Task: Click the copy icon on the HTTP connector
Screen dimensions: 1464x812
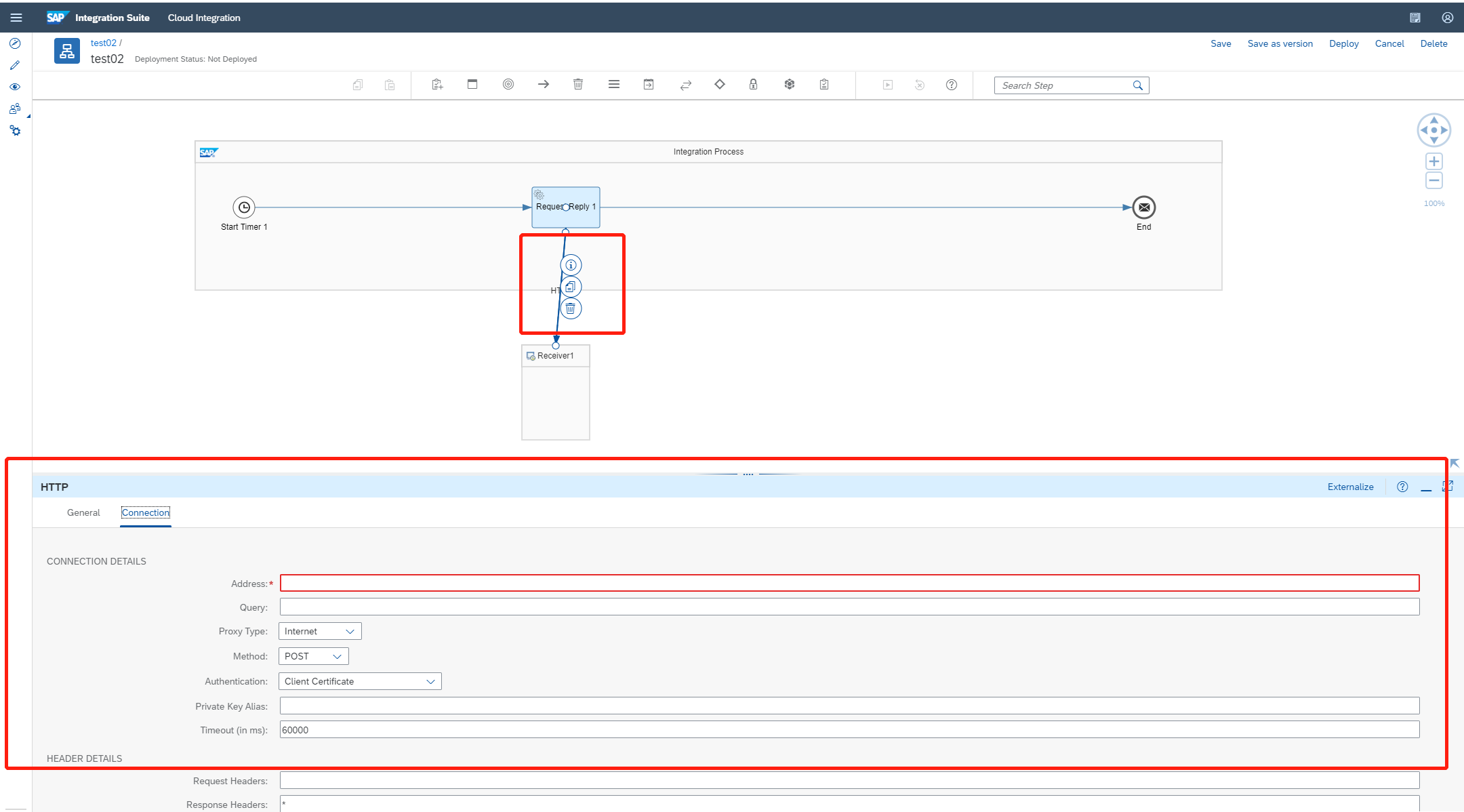Action: click(x=571, y=287)
